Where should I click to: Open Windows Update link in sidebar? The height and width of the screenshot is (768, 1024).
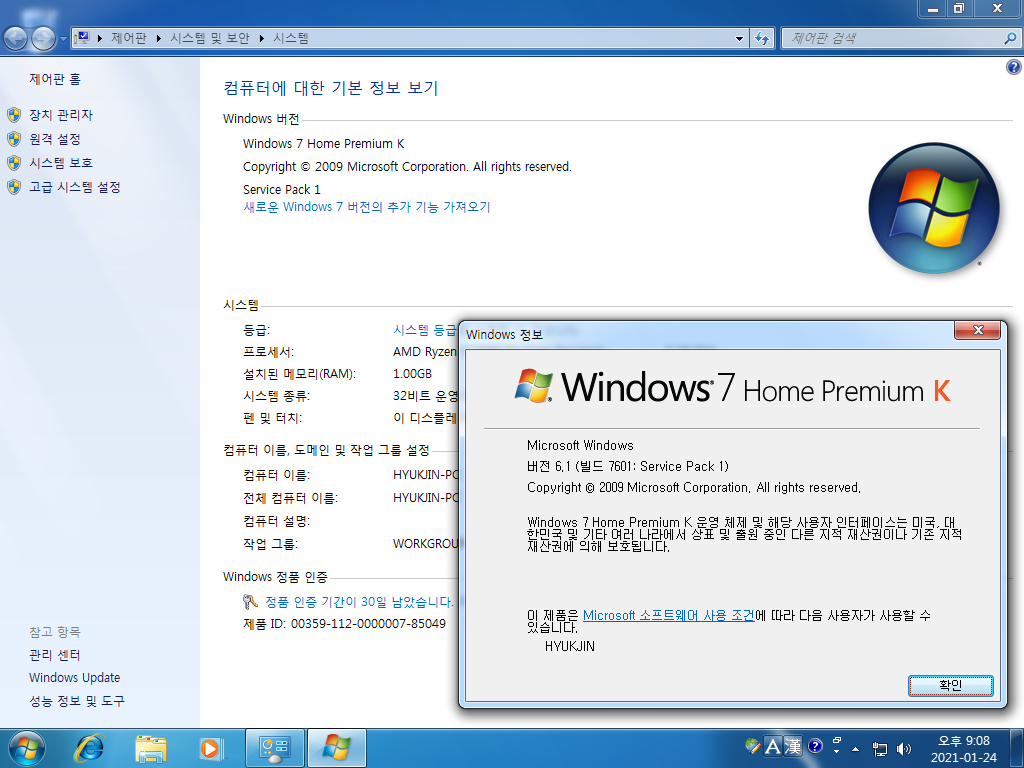74,678
